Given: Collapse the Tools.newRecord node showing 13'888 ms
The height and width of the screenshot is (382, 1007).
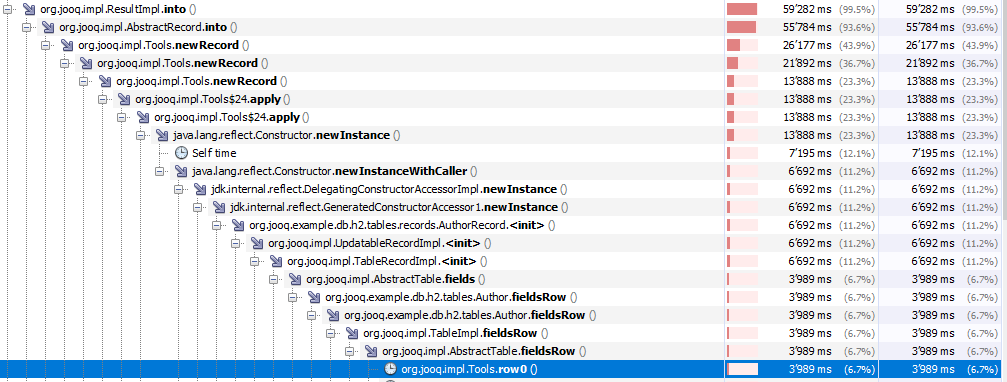Looking at the screenshot, I should pos(83,81).
